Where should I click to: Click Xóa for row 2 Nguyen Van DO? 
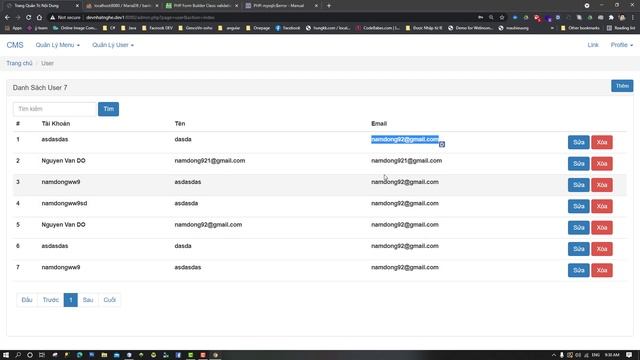tap(602, 163)
